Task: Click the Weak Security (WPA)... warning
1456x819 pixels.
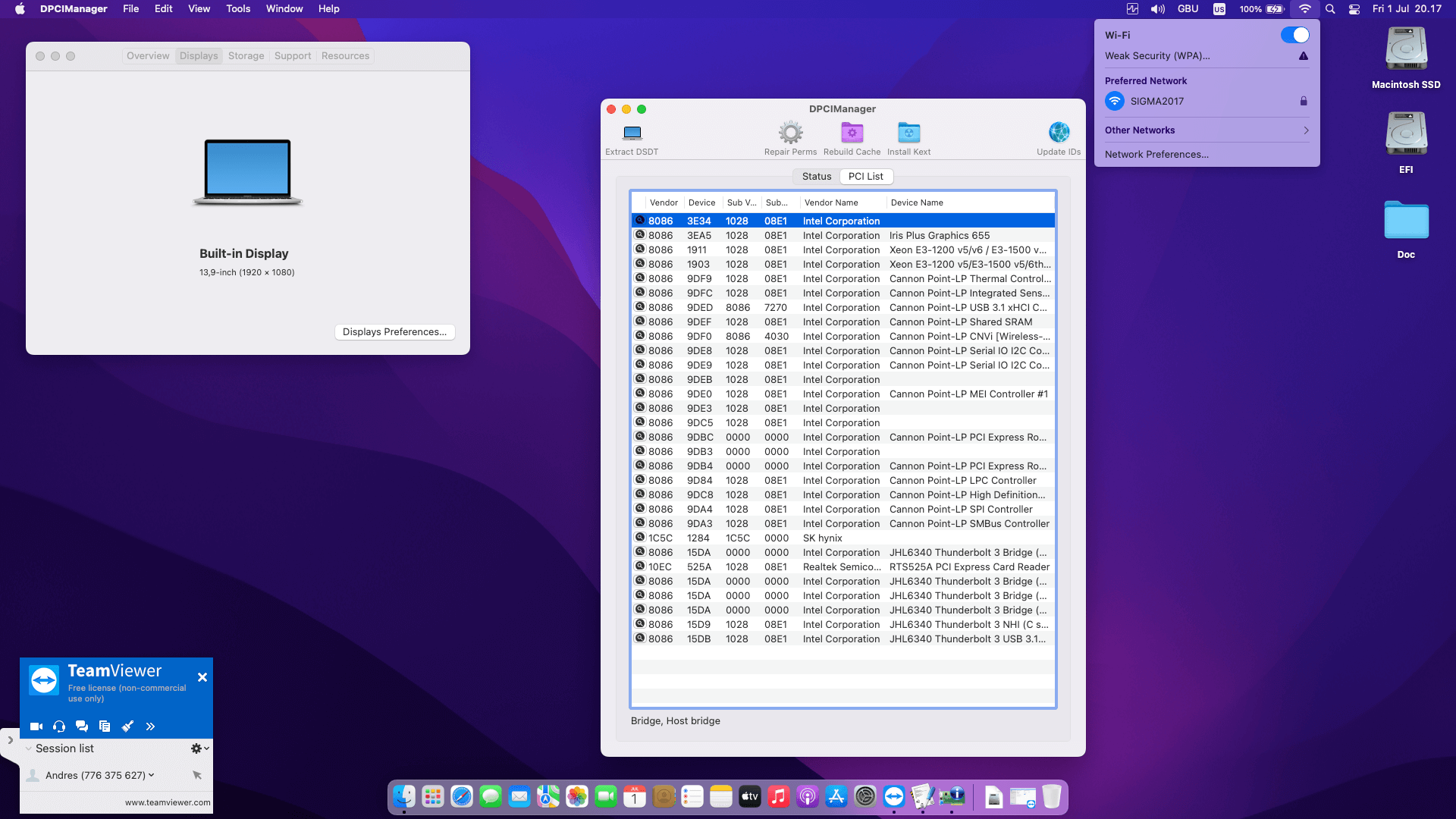Action: [1207, 56]
